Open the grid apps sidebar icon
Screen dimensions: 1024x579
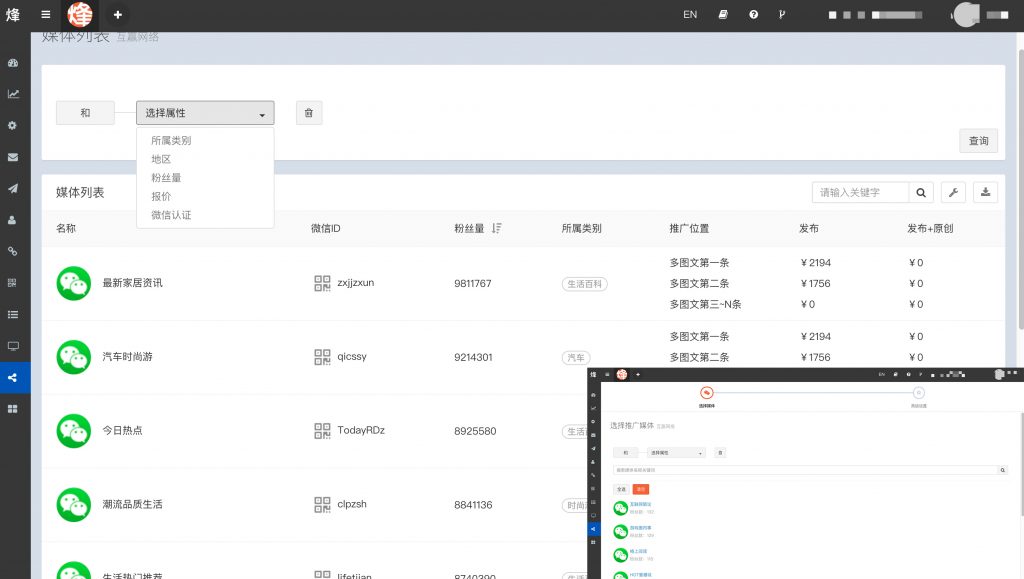click(12, 409)
